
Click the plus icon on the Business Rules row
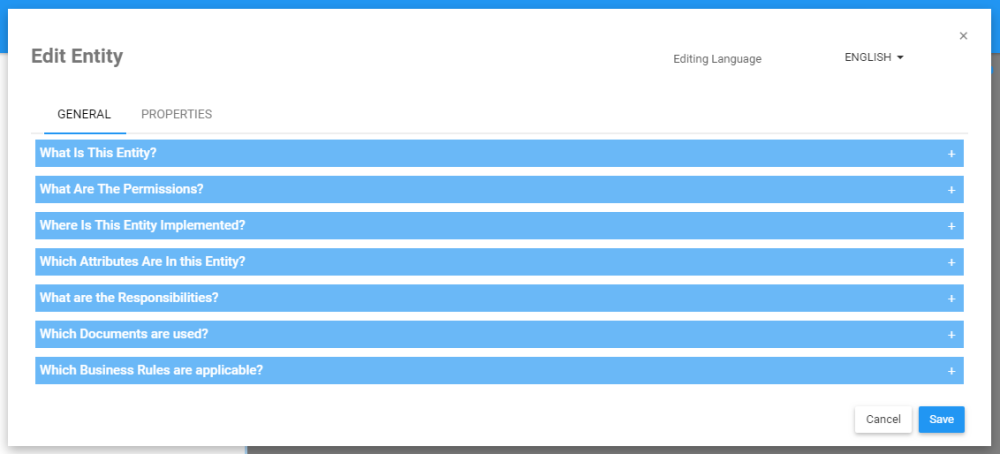pyautogui.click(x=951, y=371)
